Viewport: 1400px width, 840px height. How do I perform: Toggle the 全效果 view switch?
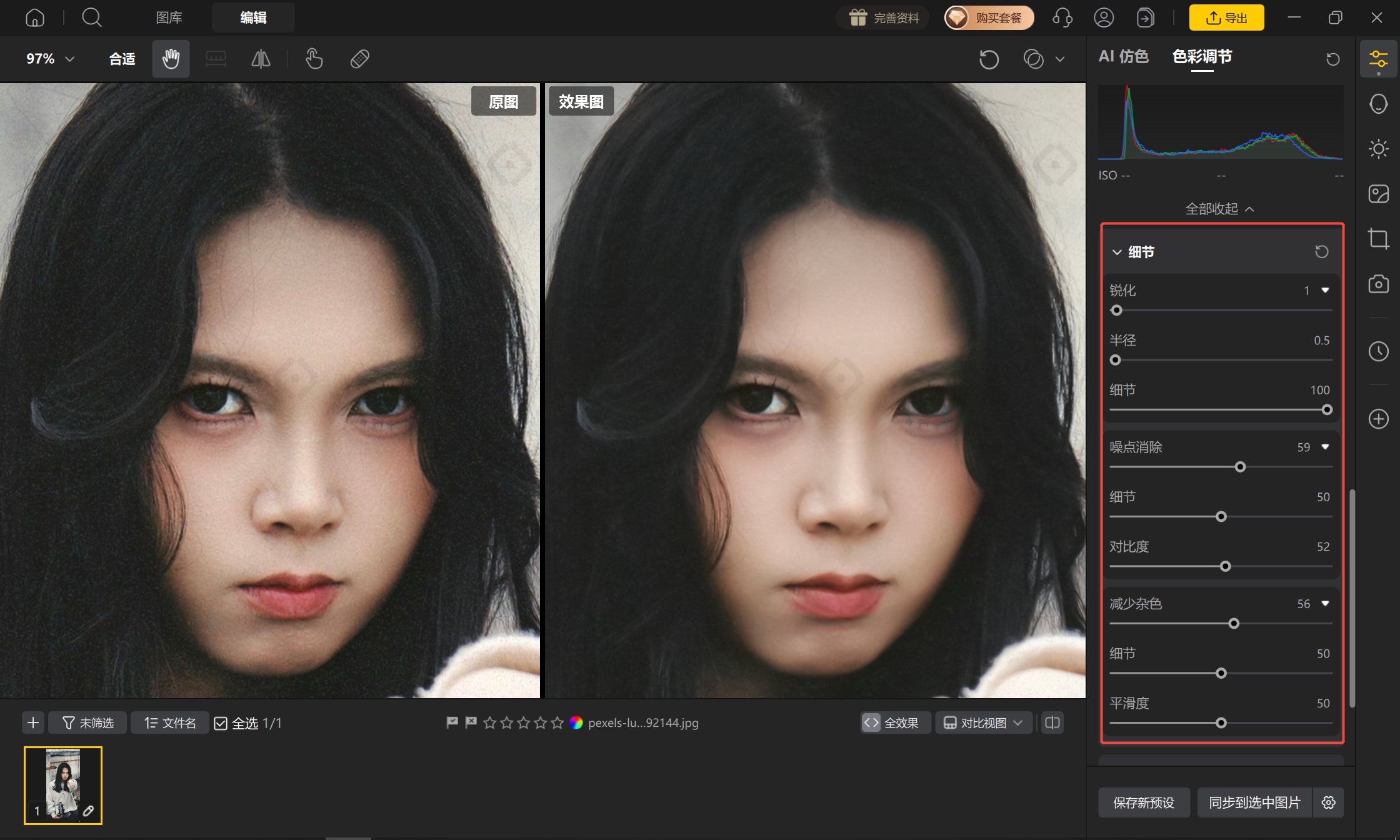895,723
